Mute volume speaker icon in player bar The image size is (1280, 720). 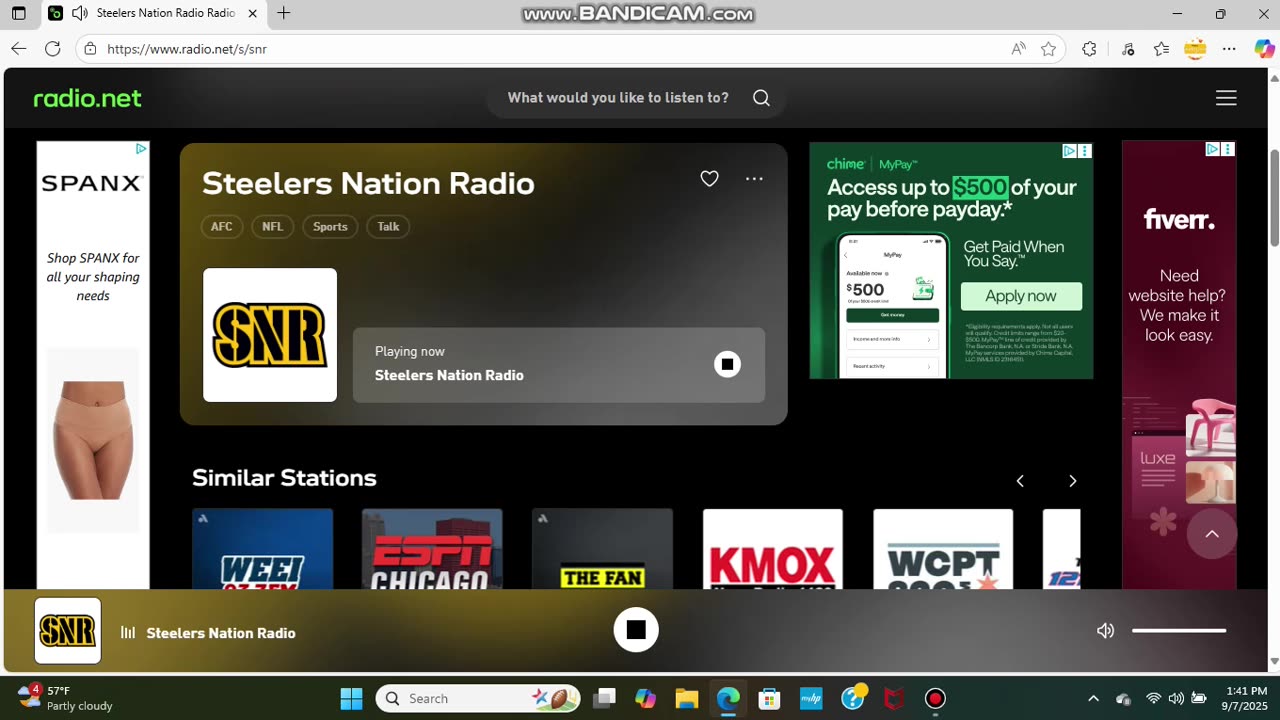point(1105,631)
